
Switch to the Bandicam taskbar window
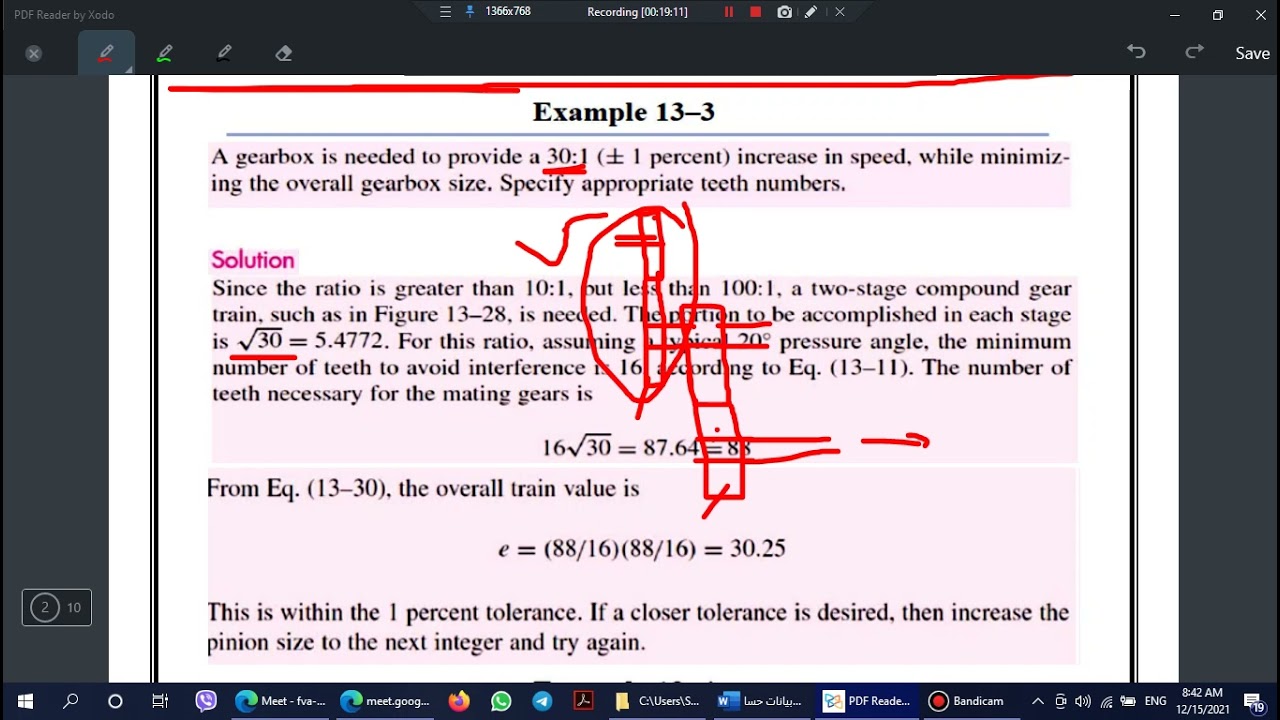tap(968, 701)
